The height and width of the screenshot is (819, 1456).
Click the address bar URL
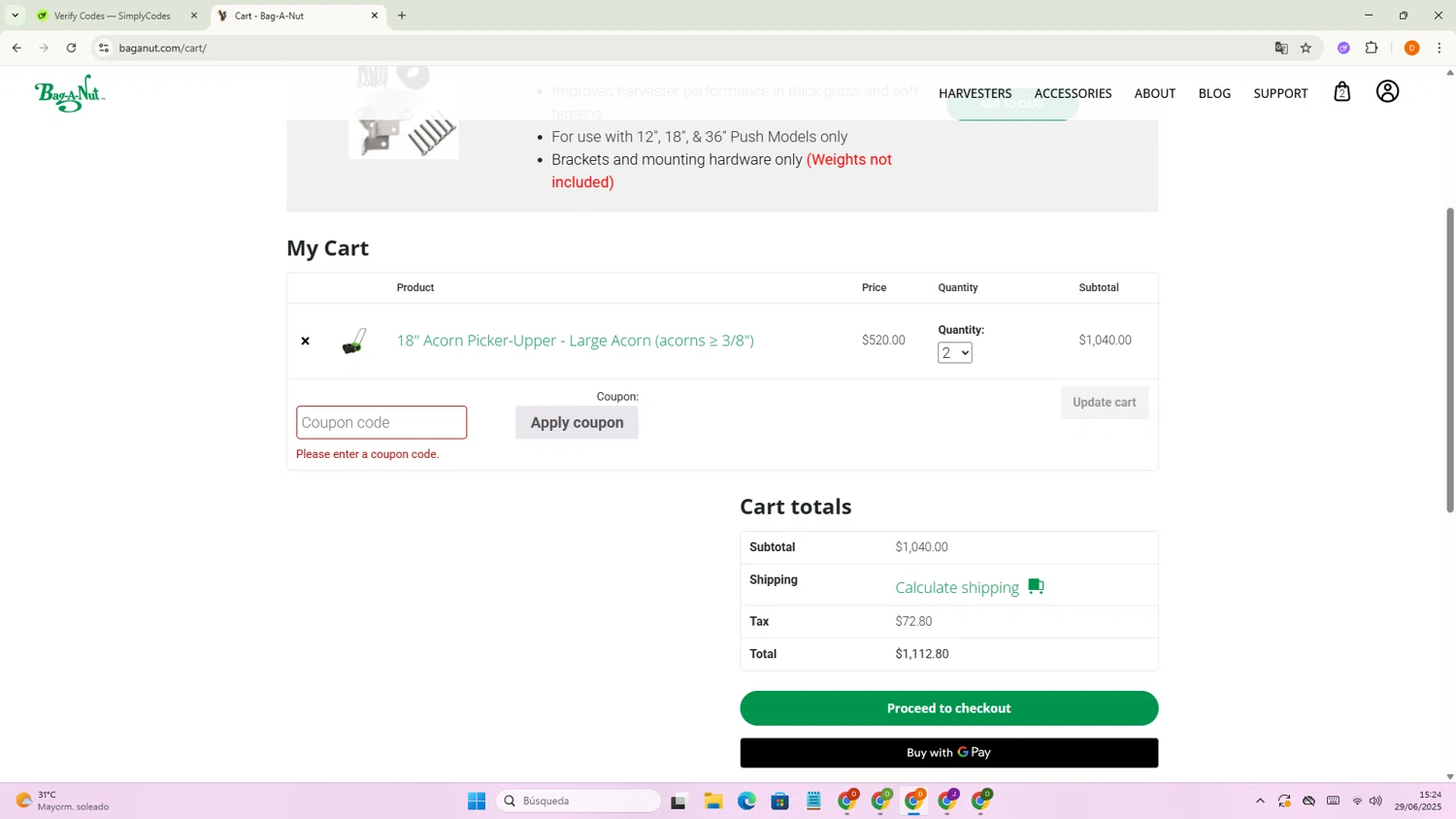pos(163,48)
